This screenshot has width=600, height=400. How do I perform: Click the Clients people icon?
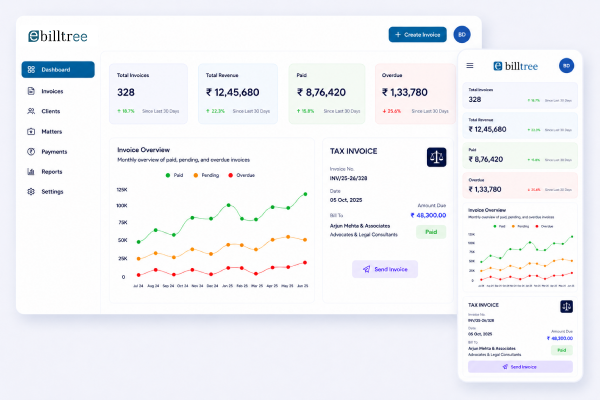[x=31, y=111]
